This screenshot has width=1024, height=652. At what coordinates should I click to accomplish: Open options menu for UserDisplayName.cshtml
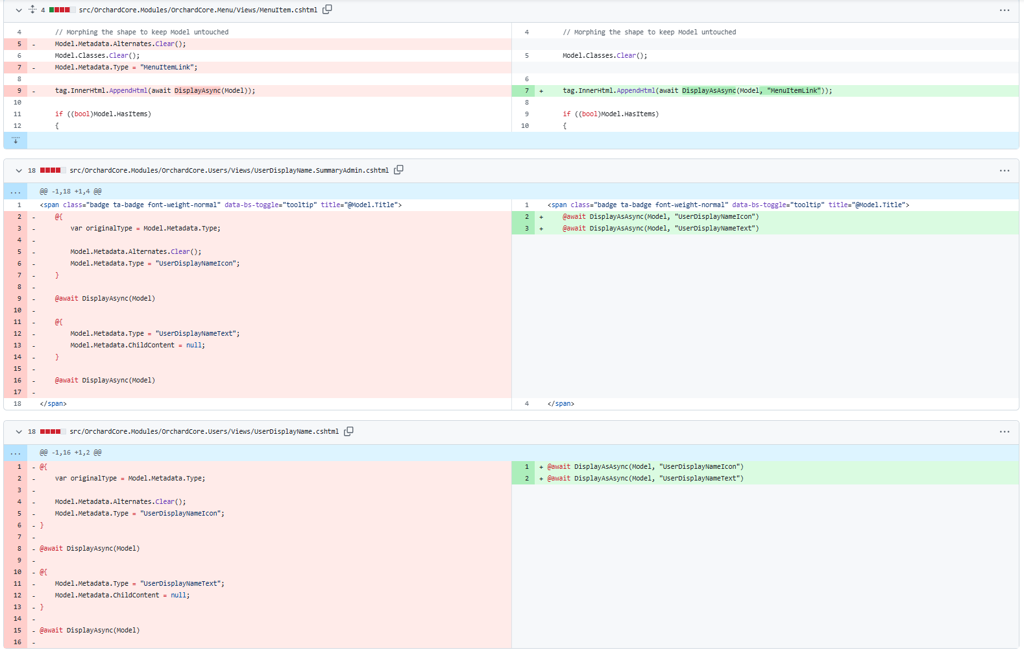tap(1004, 432)
